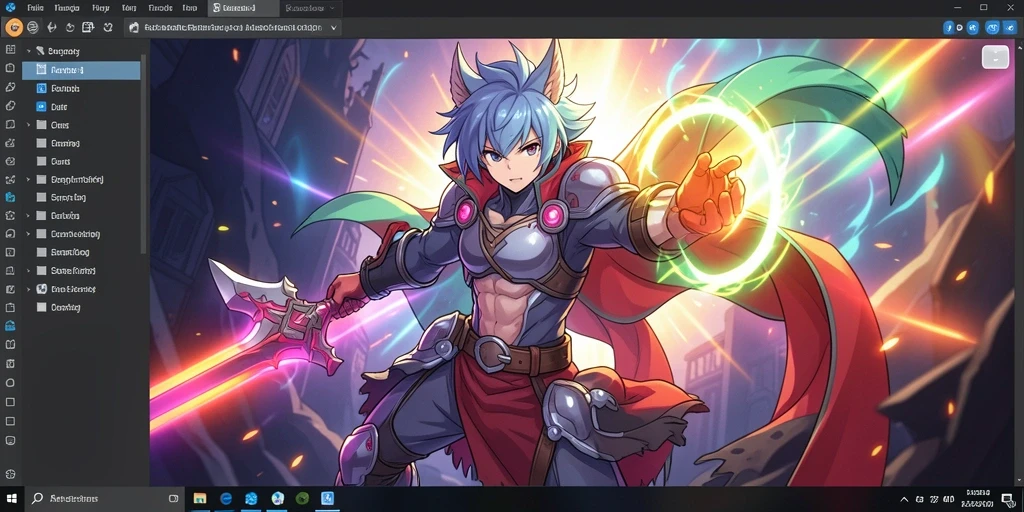Open the File Explorer icon on taskbar

click(200, 499)
